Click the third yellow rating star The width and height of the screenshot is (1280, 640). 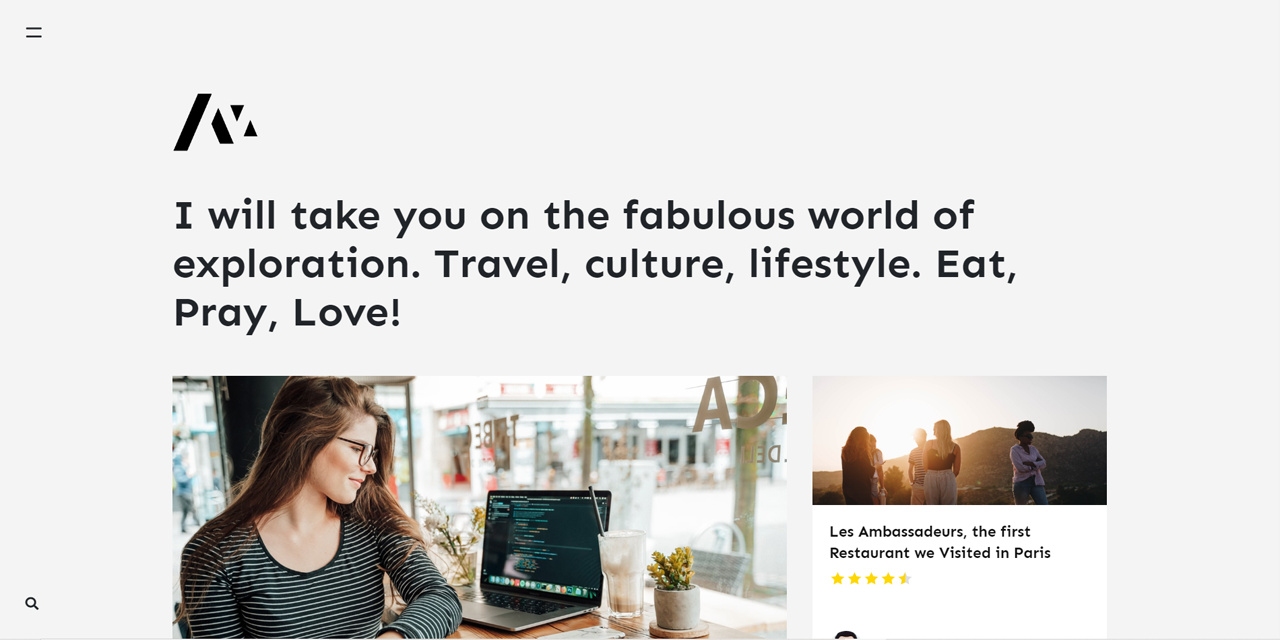point(871,578)
